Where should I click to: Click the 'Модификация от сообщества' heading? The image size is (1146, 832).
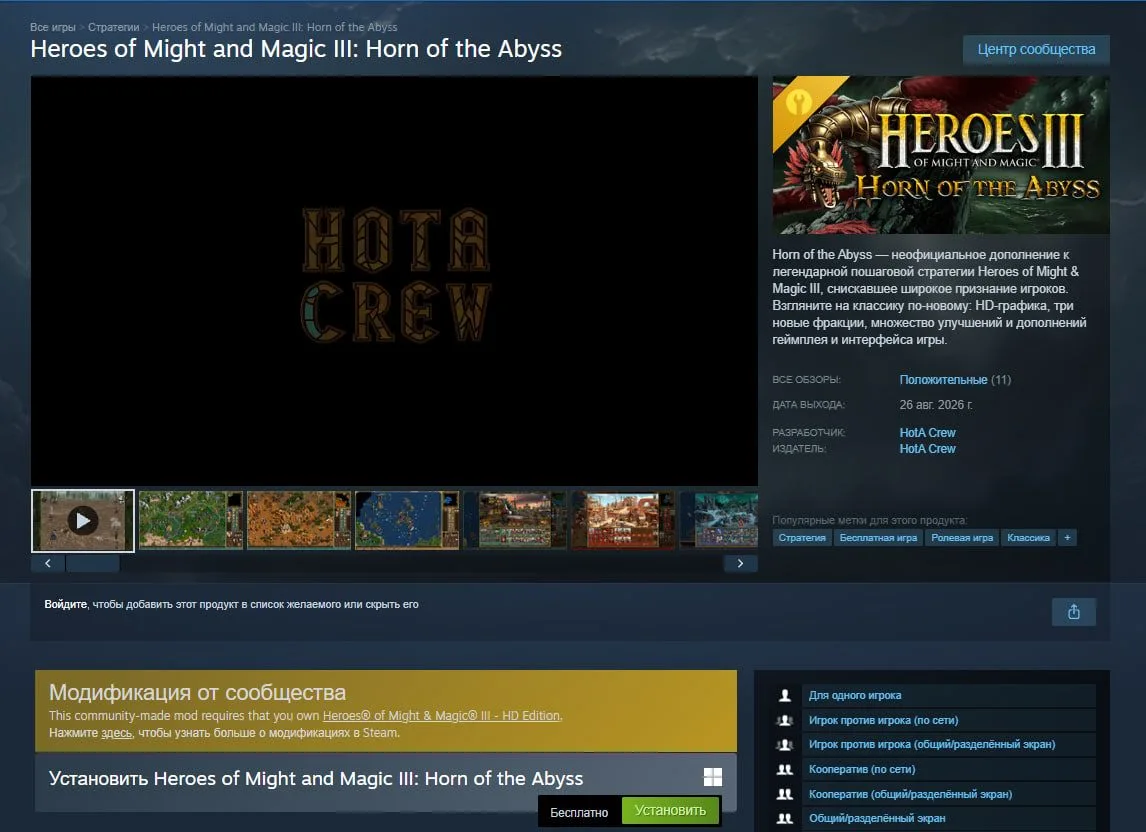pyautogui.click(x=197, y=692)
